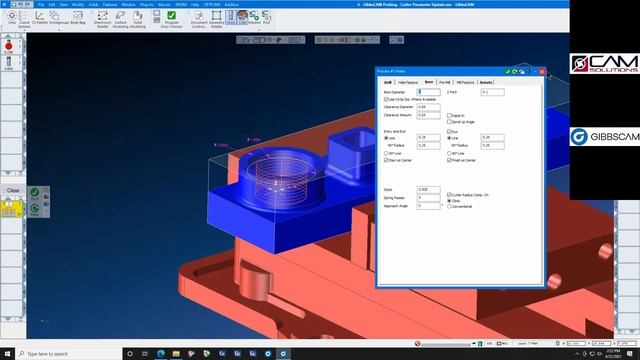Open Edge browser from the taskbar
Screen dimensions: 640x360
pyautogui.click(x=161, y=353)
